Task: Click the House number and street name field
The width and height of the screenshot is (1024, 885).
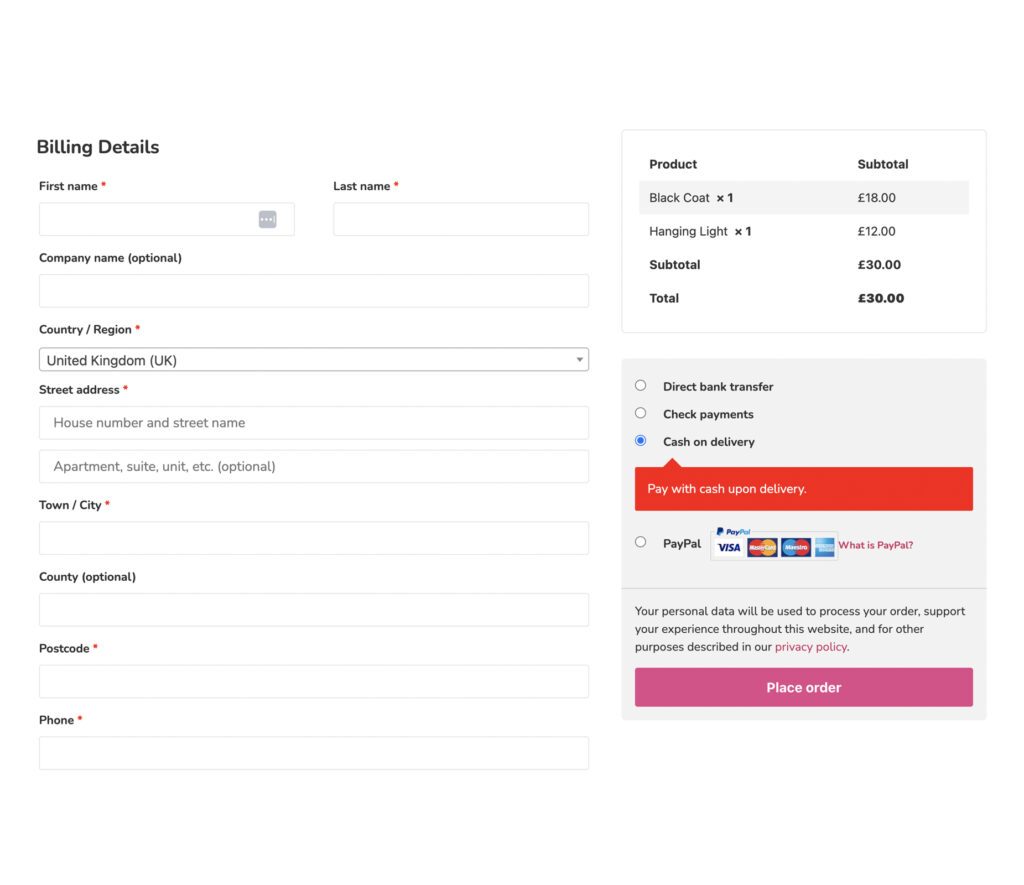Action: (x=313, y=422)
